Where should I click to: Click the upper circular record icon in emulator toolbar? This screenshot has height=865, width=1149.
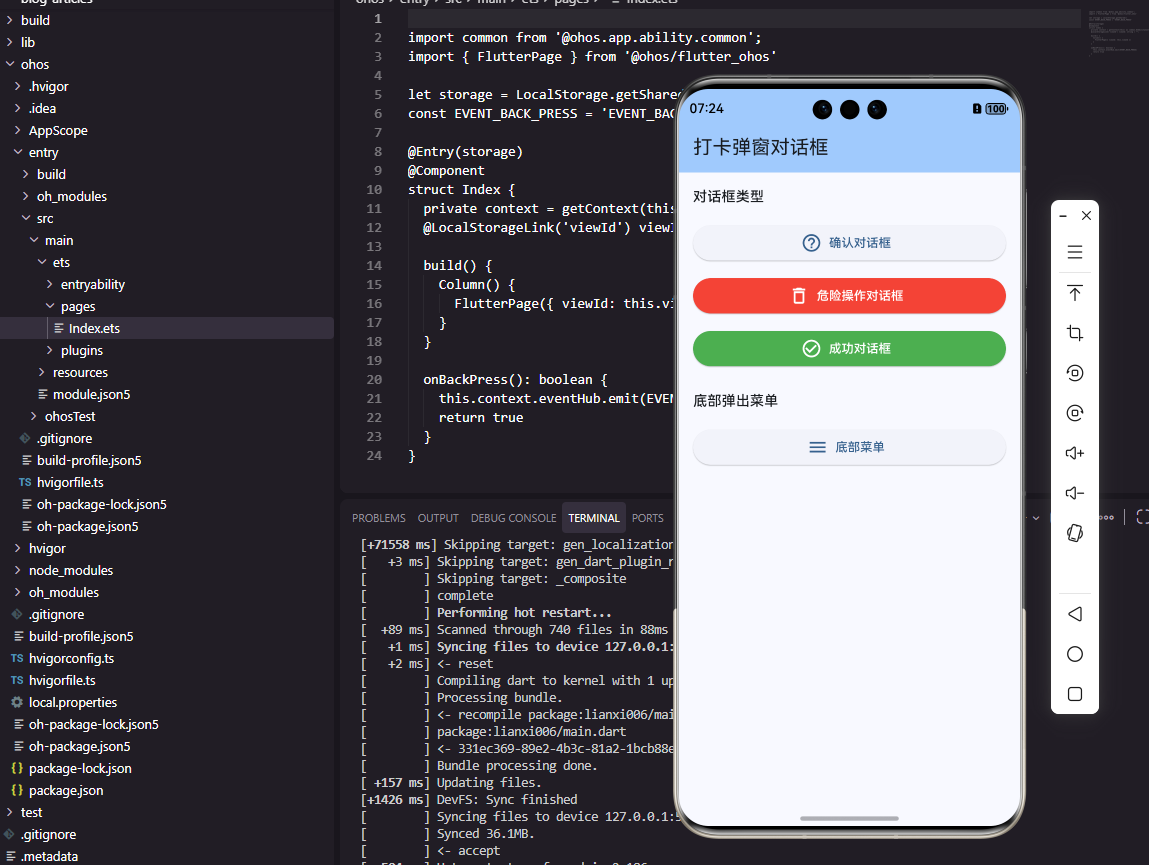tap(1074, 373)
